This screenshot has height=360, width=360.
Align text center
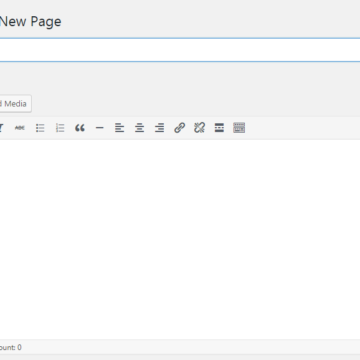140,128
